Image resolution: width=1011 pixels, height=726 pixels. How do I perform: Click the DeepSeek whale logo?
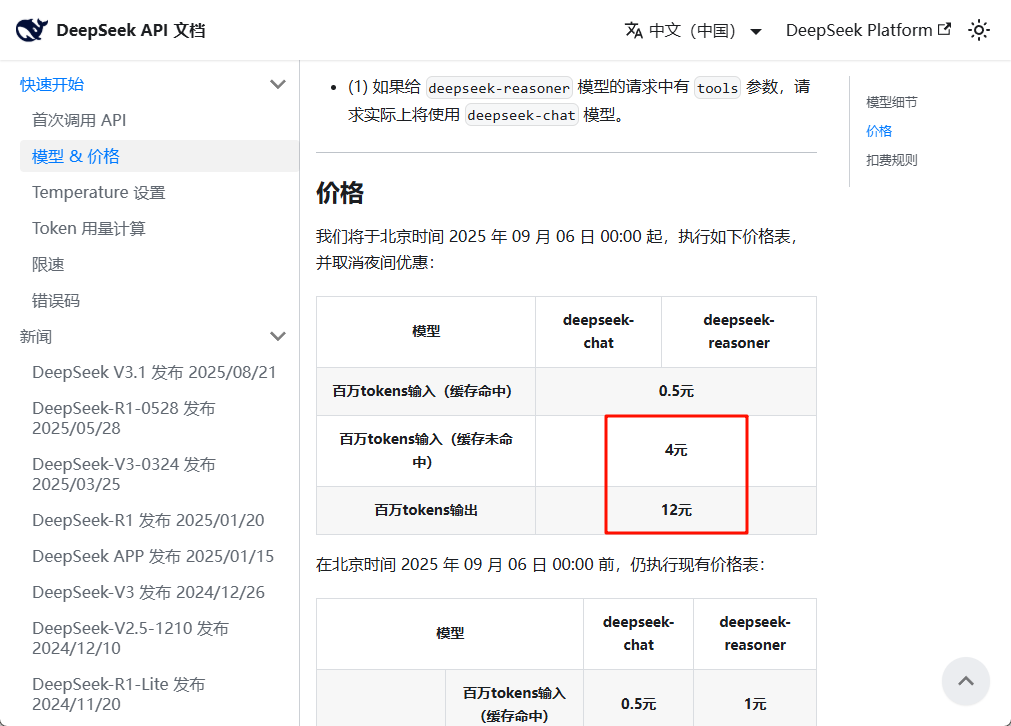32,30
